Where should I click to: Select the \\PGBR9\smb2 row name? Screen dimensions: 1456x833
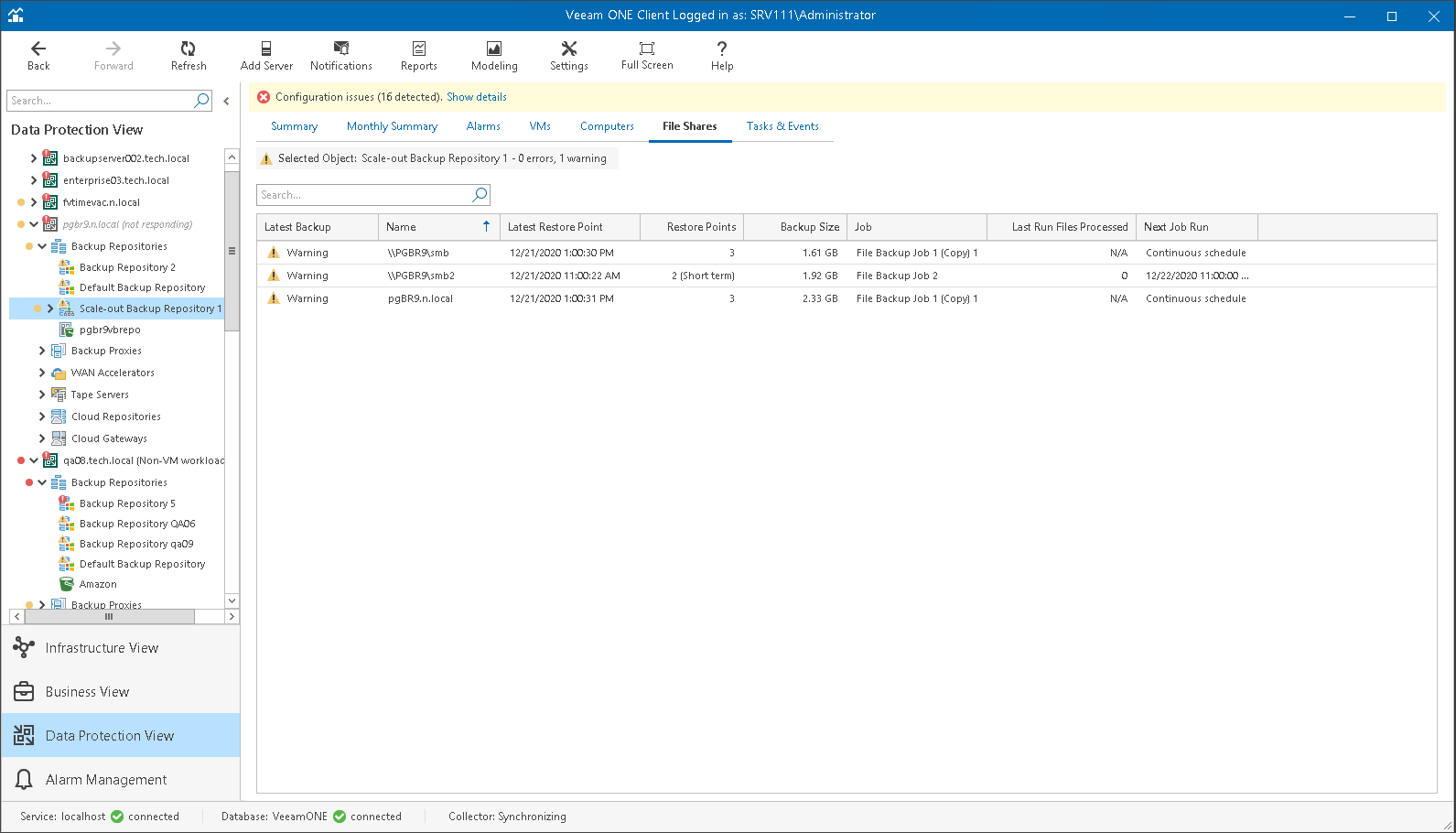pos(421,276)
